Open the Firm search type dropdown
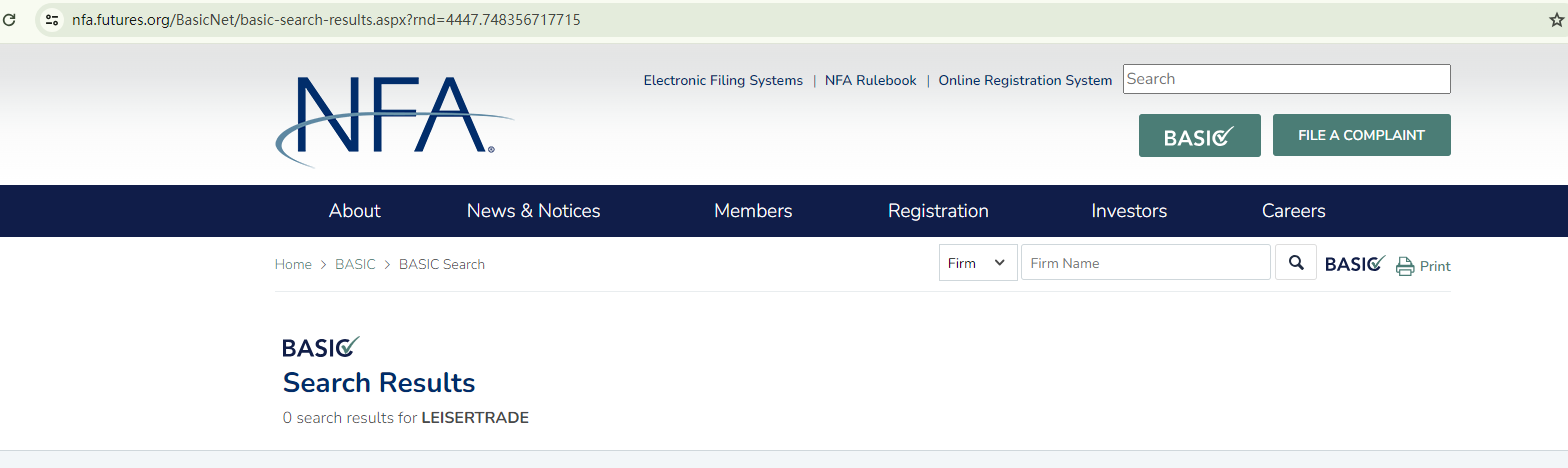 coord(977,263)
